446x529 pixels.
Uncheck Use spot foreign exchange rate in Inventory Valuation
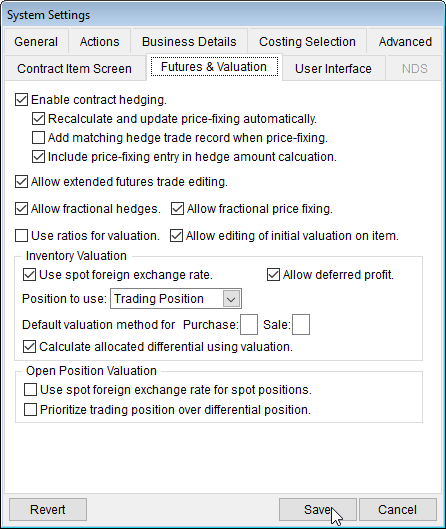click(29, 275)
